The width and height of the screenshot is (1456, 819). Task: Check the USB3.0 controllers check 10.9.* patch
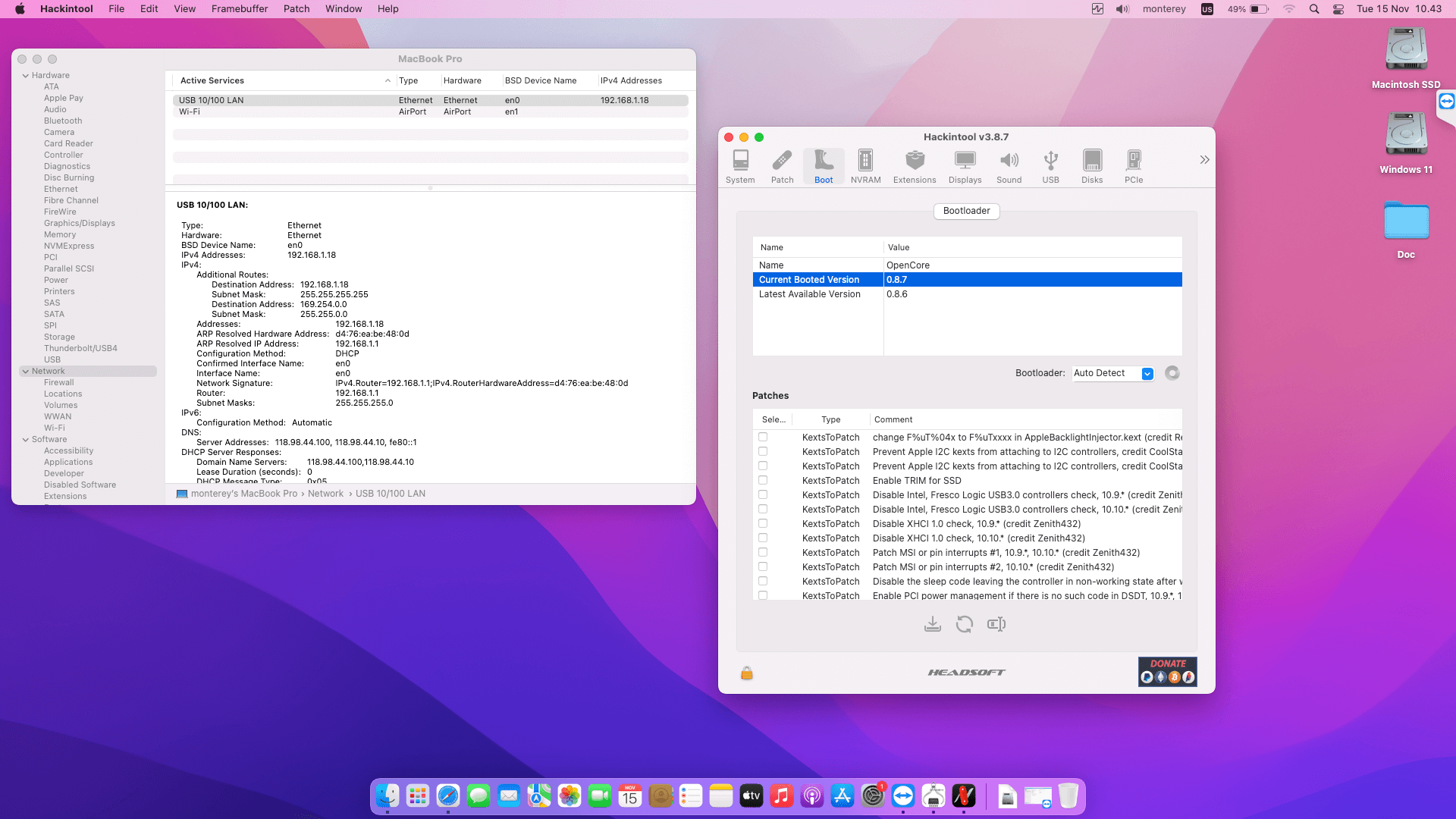763,494
